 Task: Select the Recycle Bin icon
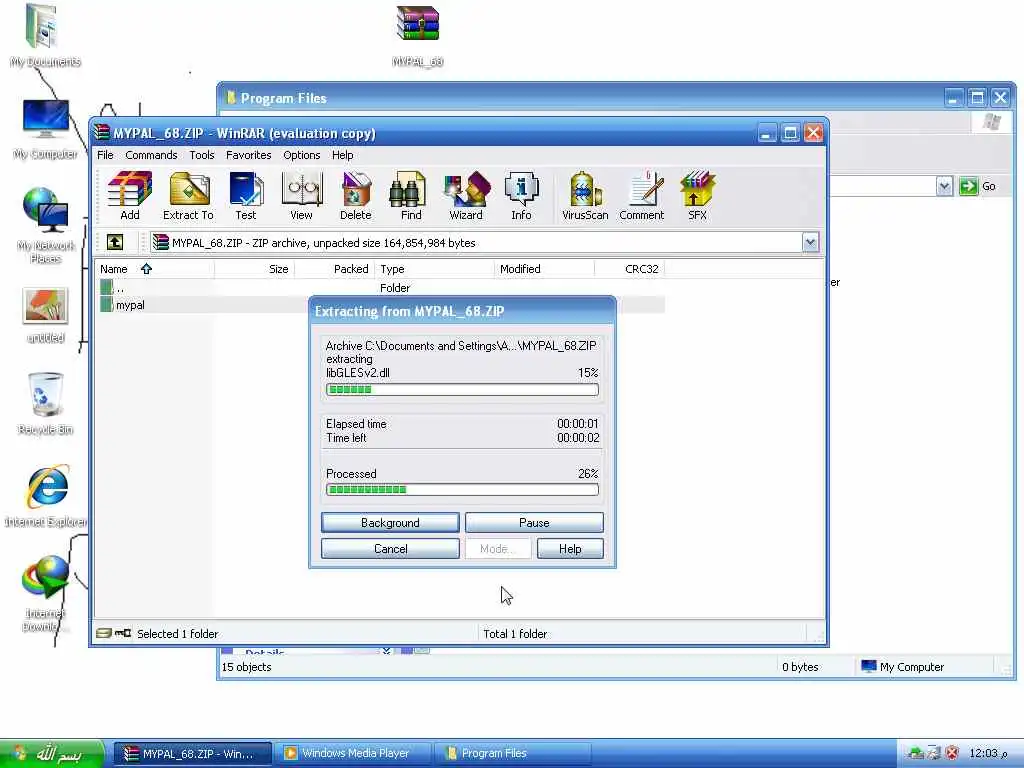(45, 403)
